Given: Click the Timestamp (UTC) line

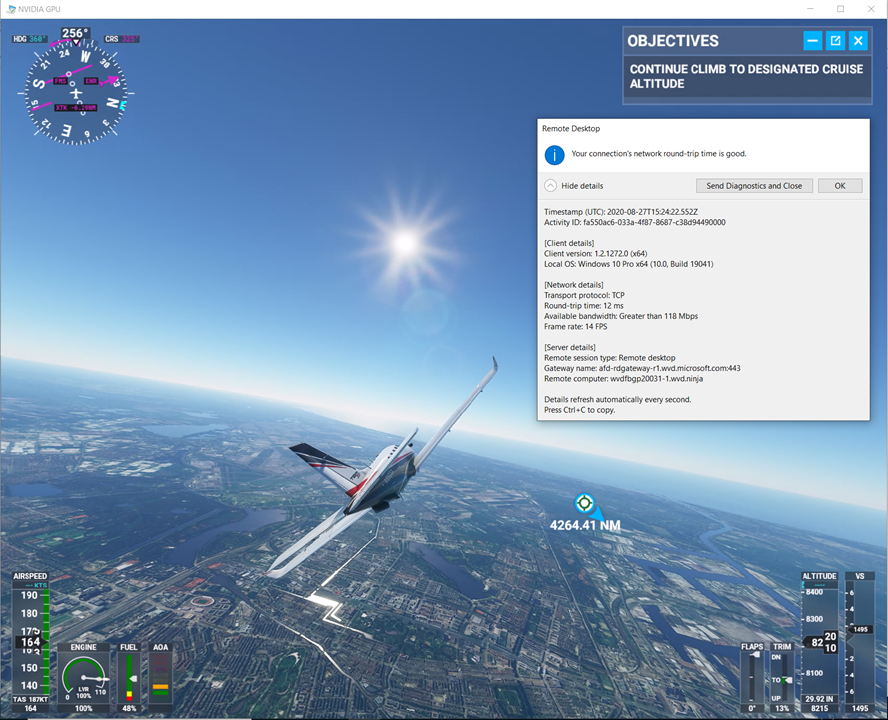Looking at the screenshot, I should click(x=621, y=212).
